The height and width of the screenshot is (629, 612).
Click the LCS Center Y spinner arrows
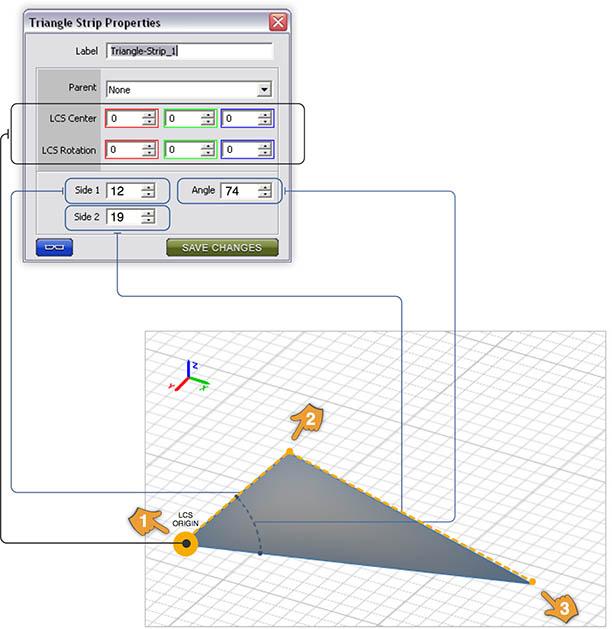pos(207,118)
